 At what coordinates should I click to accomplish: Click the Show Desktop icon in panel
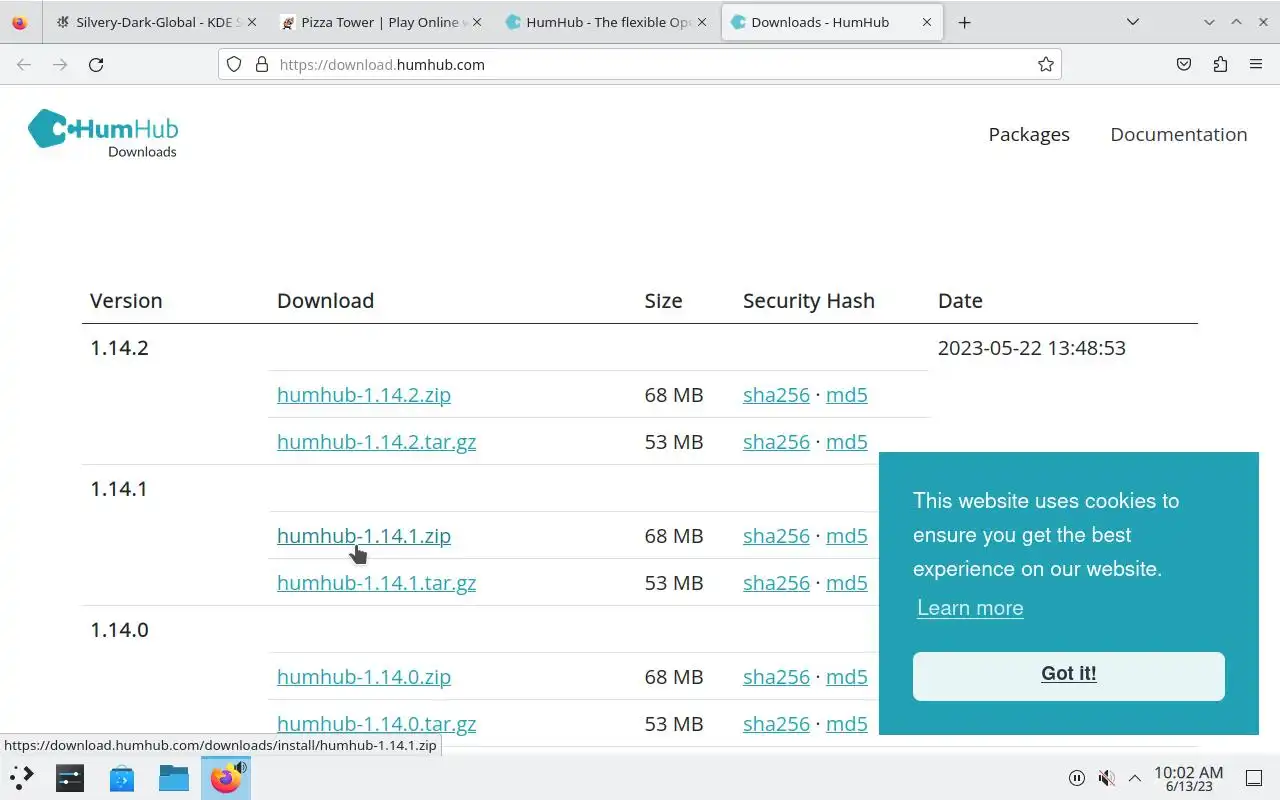point(1254,778)
